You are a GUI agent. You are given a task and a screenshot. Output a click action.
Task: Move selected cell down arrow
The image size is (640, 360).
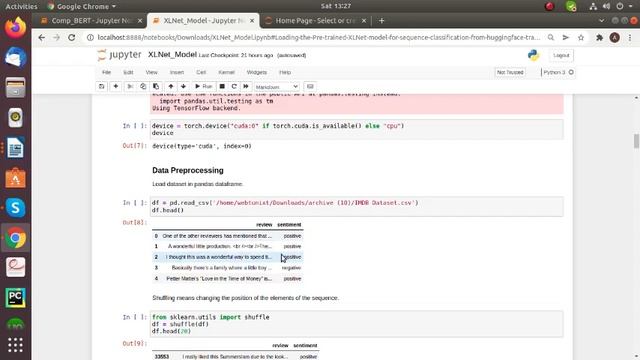(x=183, y=87)
